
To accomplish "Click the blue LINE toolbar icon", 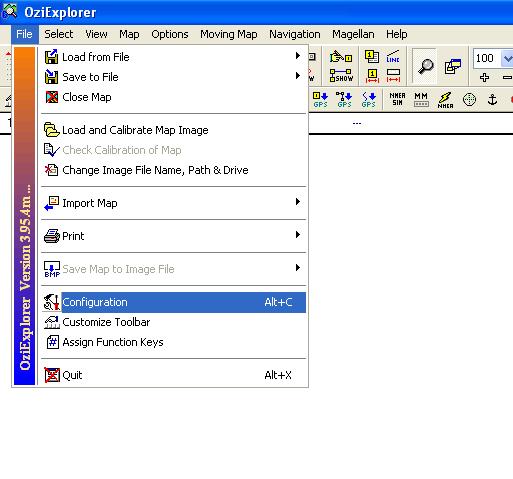I will [393, 57].
